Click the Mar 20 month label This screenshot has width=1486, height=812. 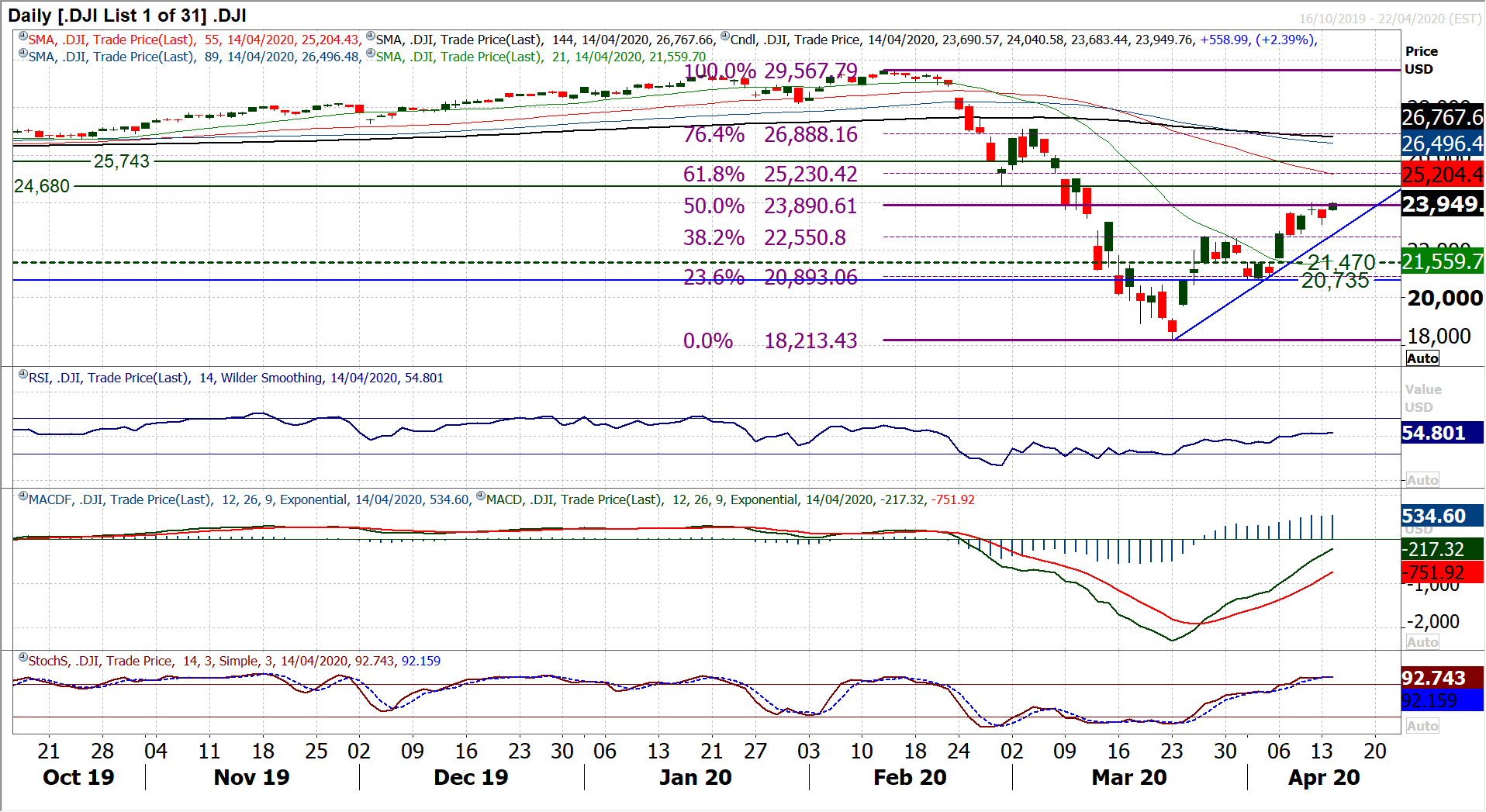(x=1129, y=777)
